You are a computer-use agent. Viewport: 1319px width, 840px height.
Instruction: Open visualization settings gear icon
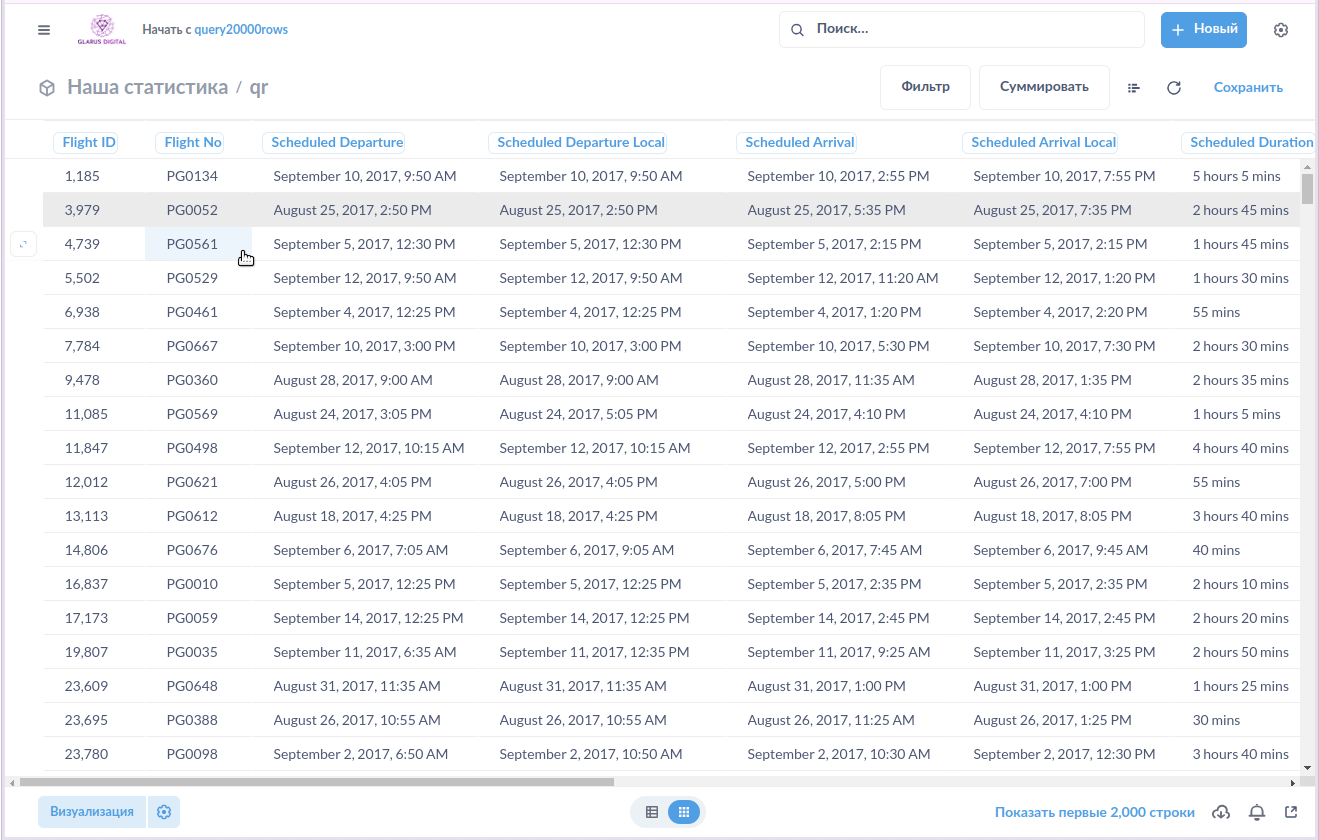(x=164, y=812)
